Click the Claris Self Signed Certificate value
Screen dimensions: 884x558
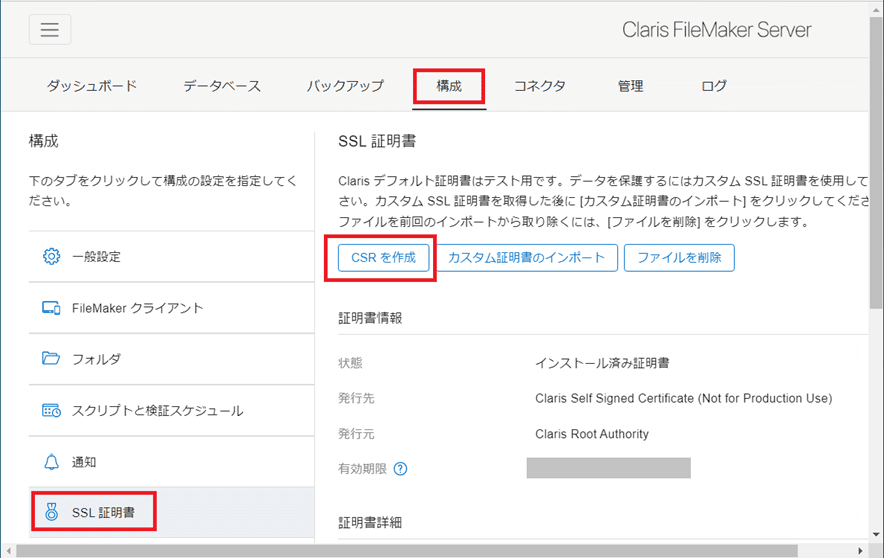pyautogui.click(x=683, y=398)
